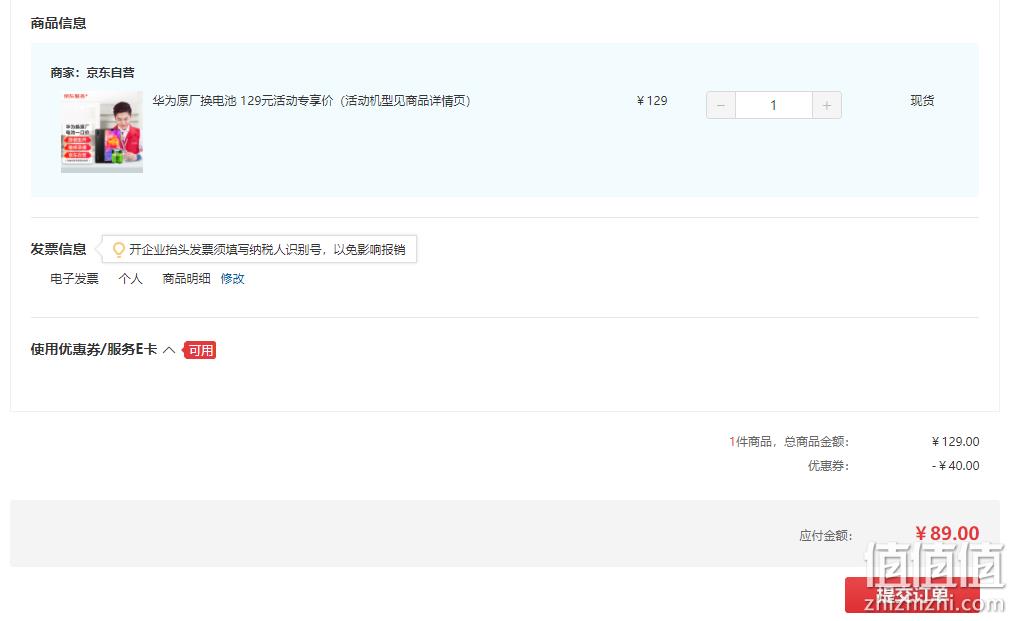Click the 现货 stock status text

click(x=922, y=101)
